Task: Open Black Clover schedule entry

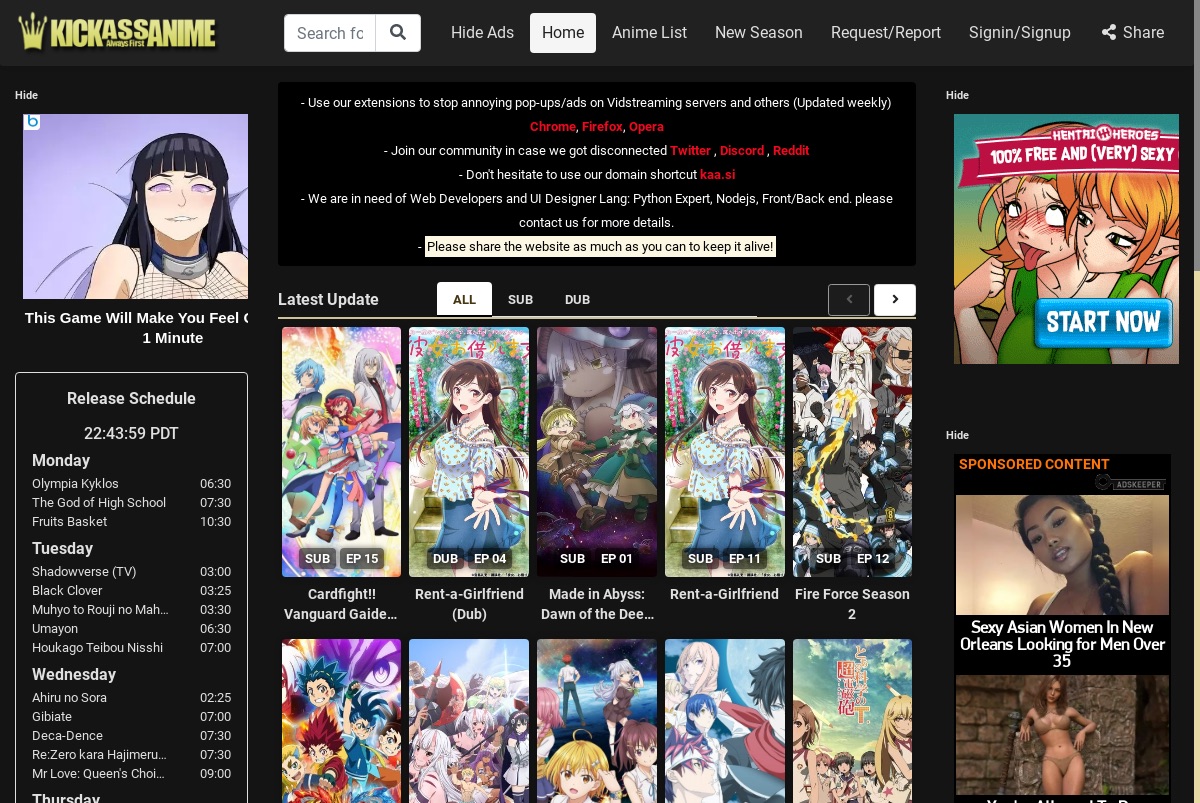Action: pyautogui.click(x=67, y=591)
